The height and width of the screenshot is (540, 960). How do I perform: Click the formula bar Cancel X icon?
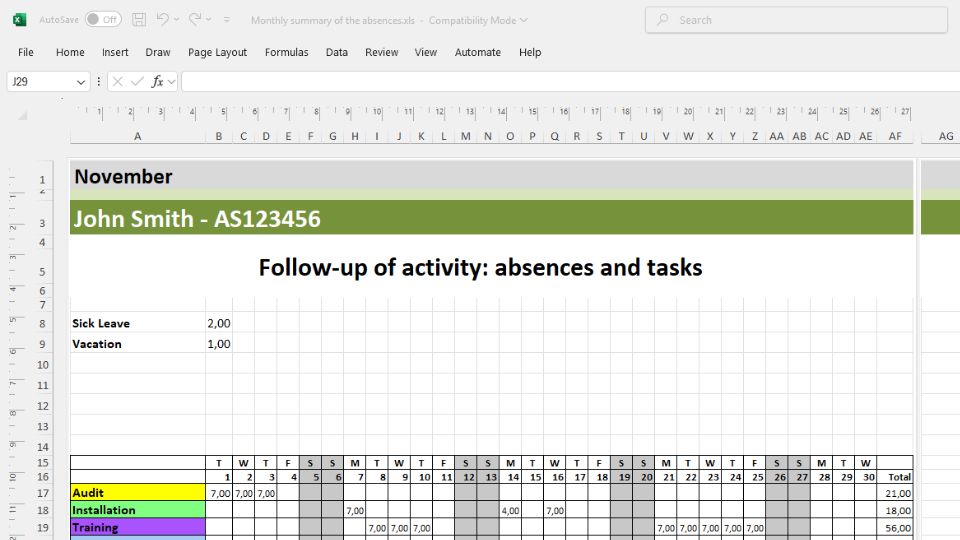point(118,82)
